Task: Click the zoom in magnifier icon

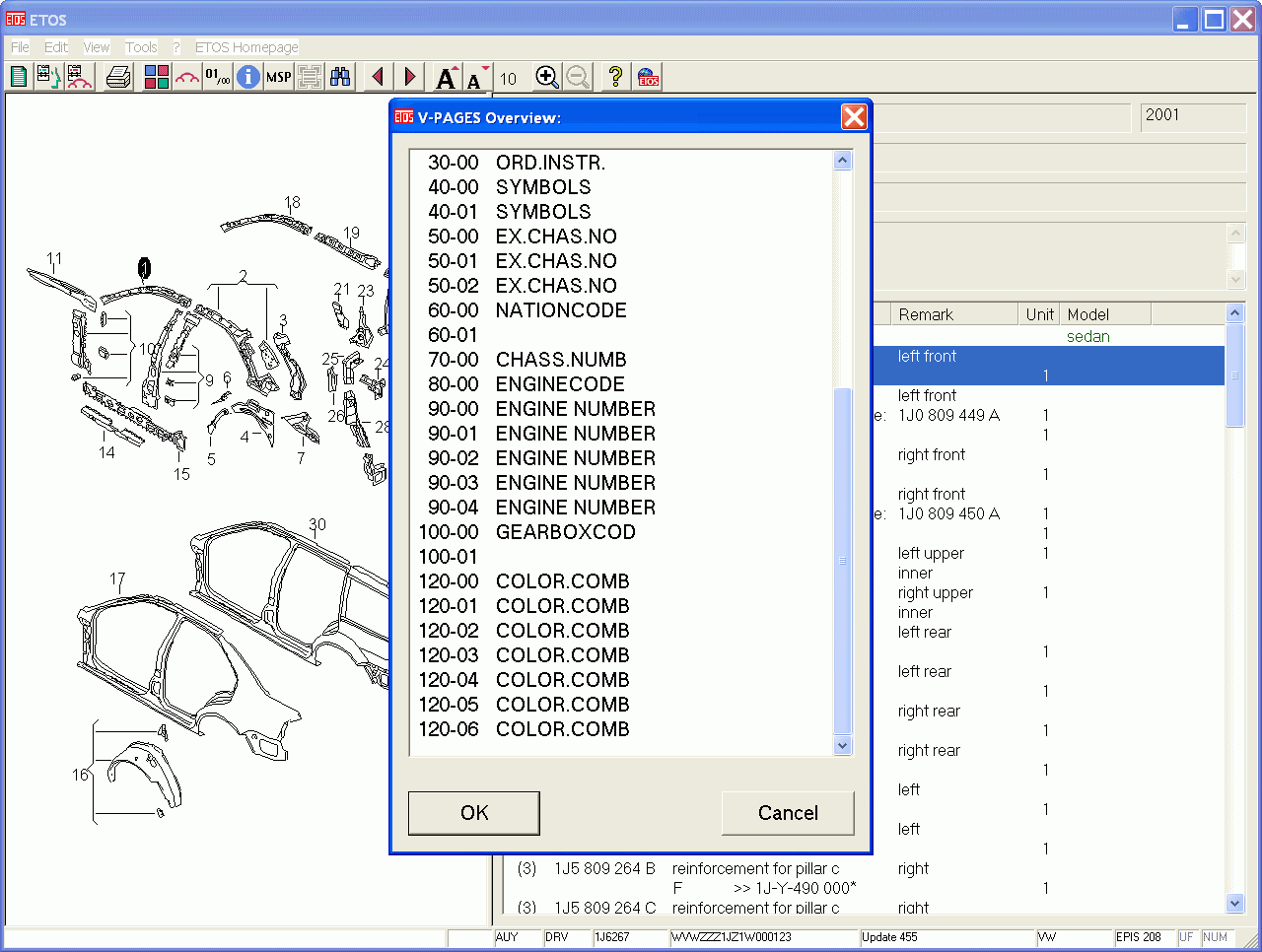Action: click(547, 77)
